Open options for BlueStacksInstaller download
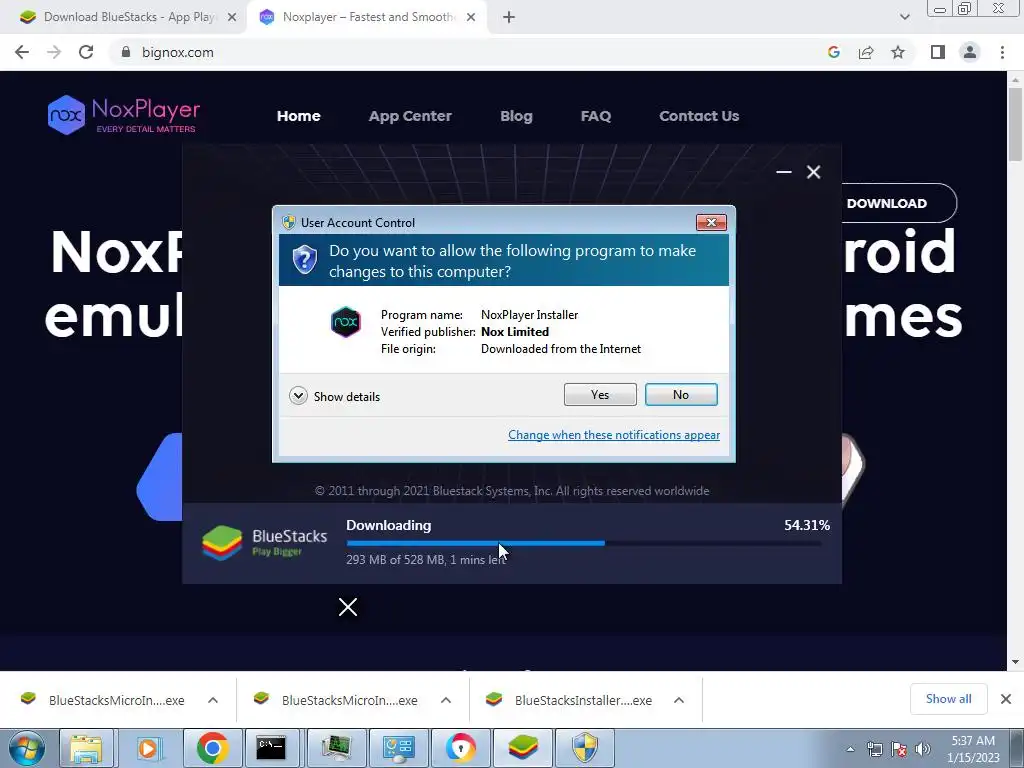The image size is (1024, 768). pyautogui.click(x=679, y=700)
